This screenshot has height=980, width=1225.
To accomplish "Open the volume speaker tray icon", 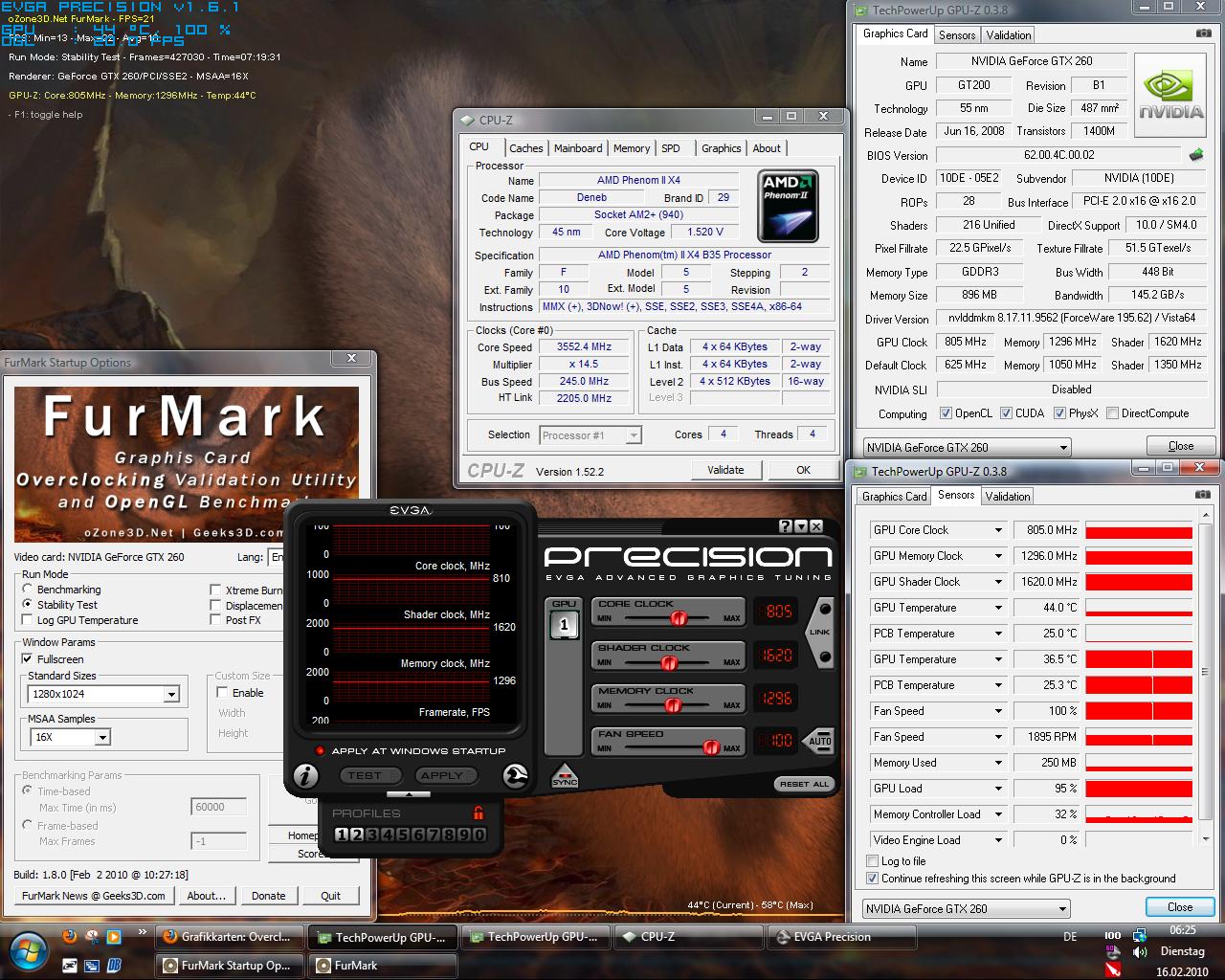I will click(1140, 954).
